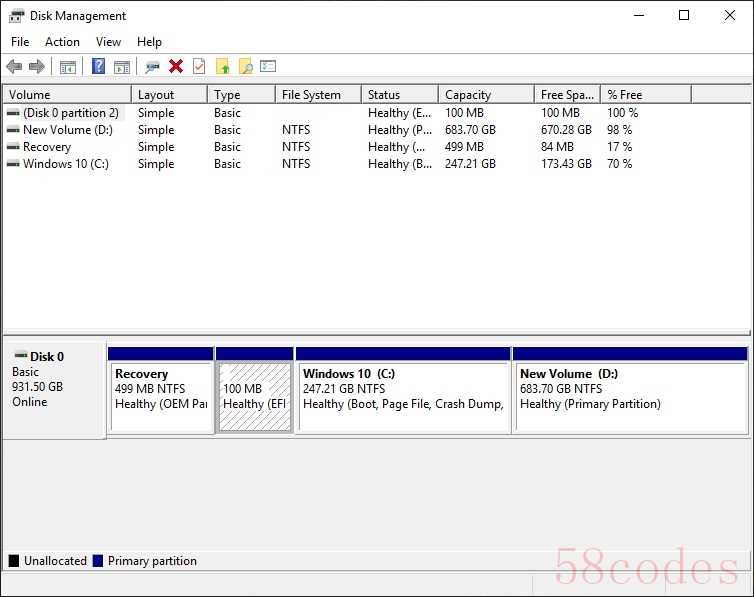Click the 670.28 GB free space cell
Image resolution: width=754 pixels, height=597 pixels.
click(x=566, y=130)
